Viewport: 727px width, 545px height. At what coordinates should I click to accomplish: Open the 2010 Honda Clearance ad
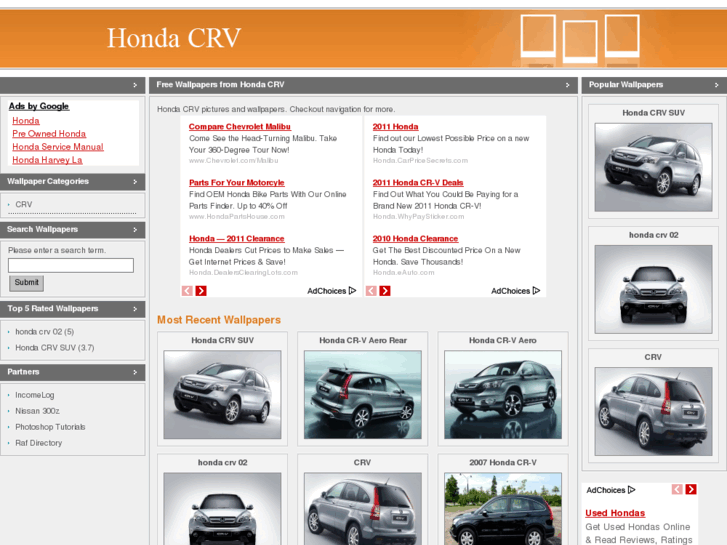[x=415, y=238]
